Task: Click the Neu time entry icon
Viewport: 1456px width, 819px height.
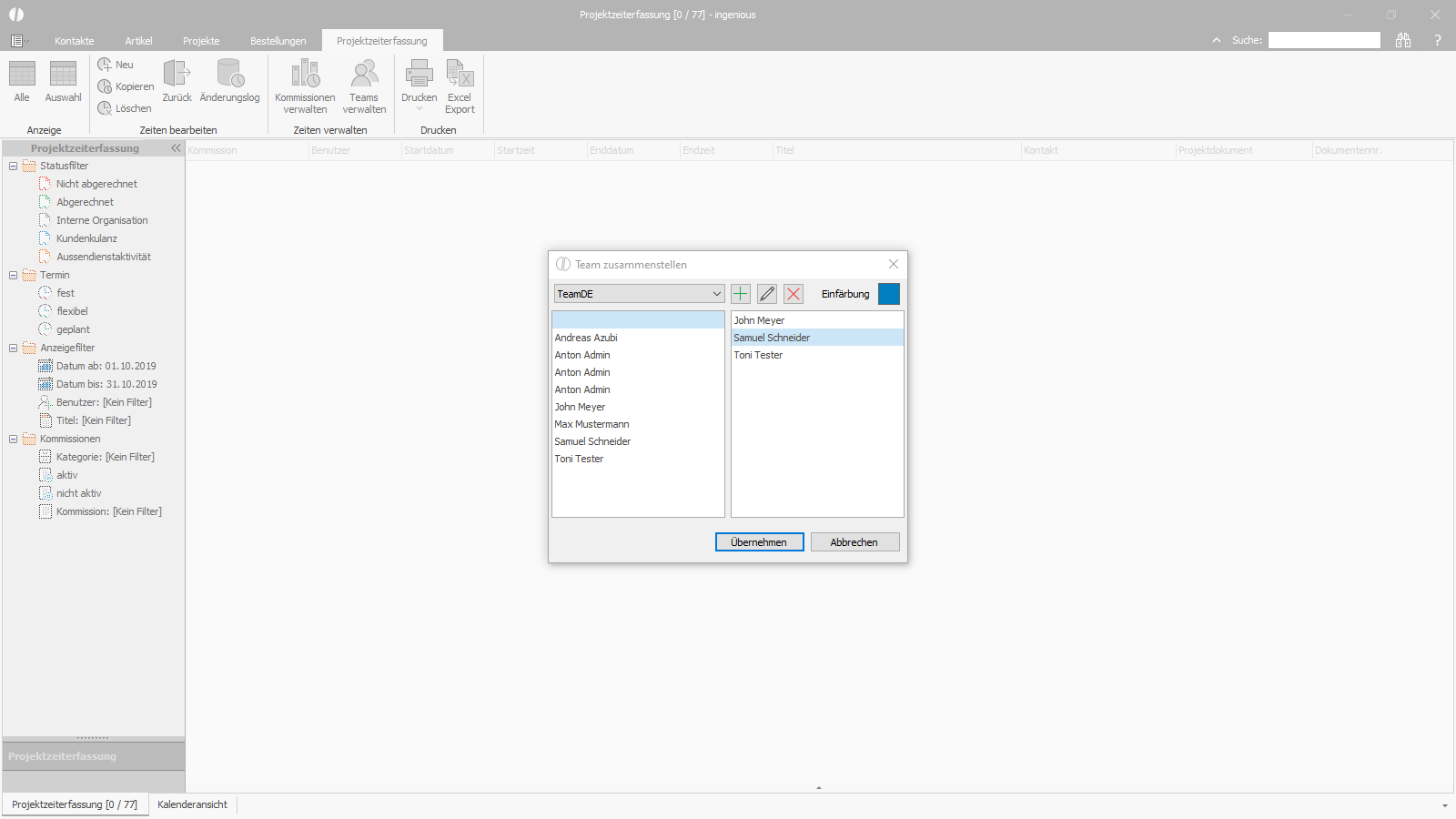Action: pos(116,65)
